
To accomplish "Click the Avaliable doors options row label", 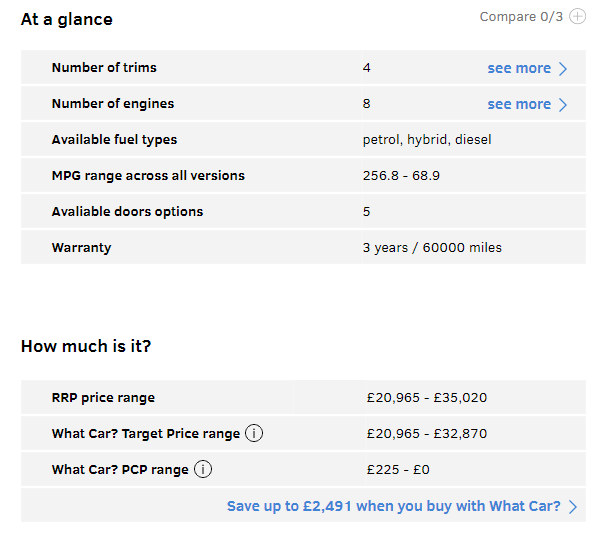I will coord(127,212).
